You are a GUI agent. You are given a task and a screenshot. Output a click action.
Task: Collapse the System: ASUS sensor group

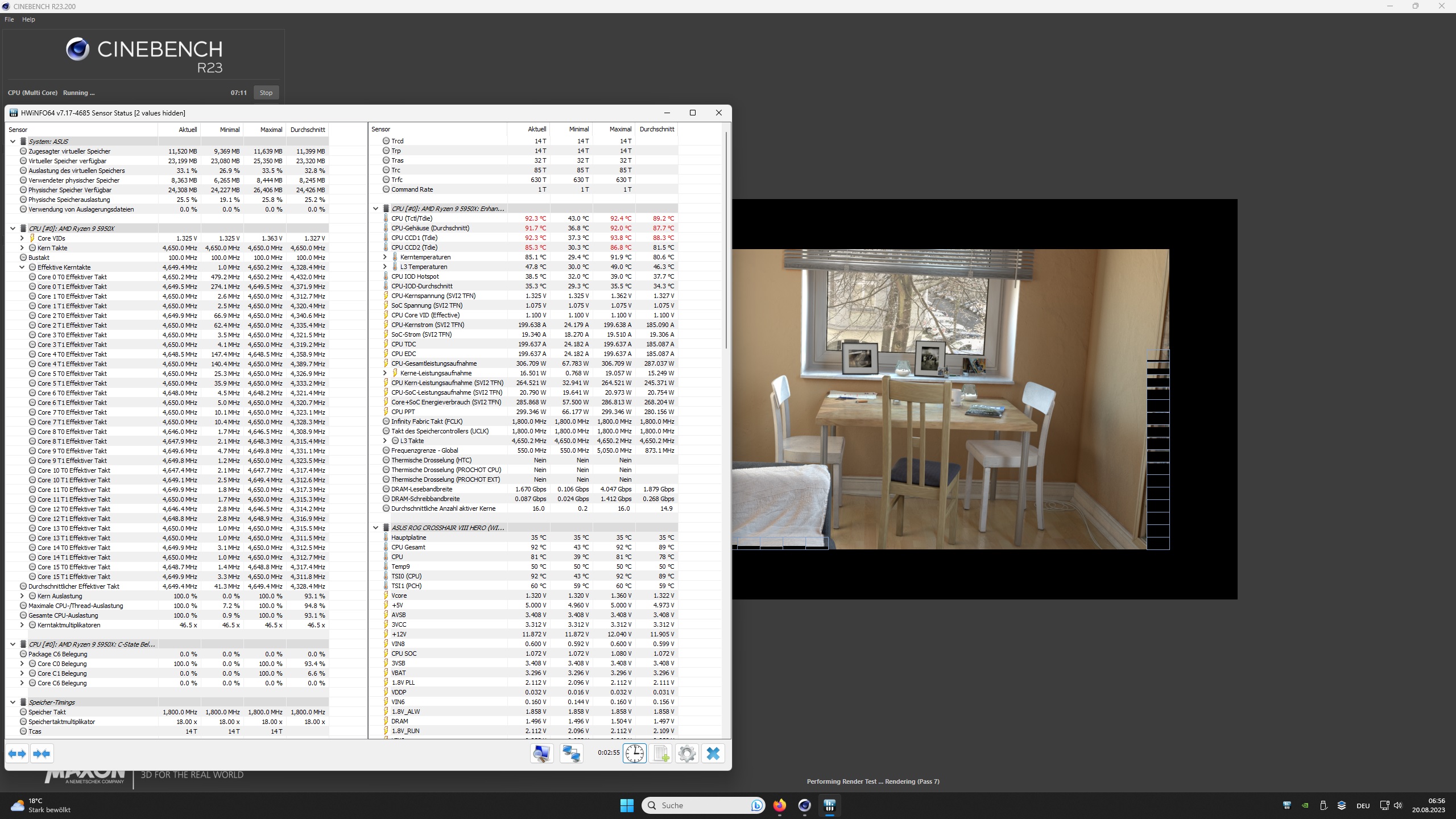point(13,142)
